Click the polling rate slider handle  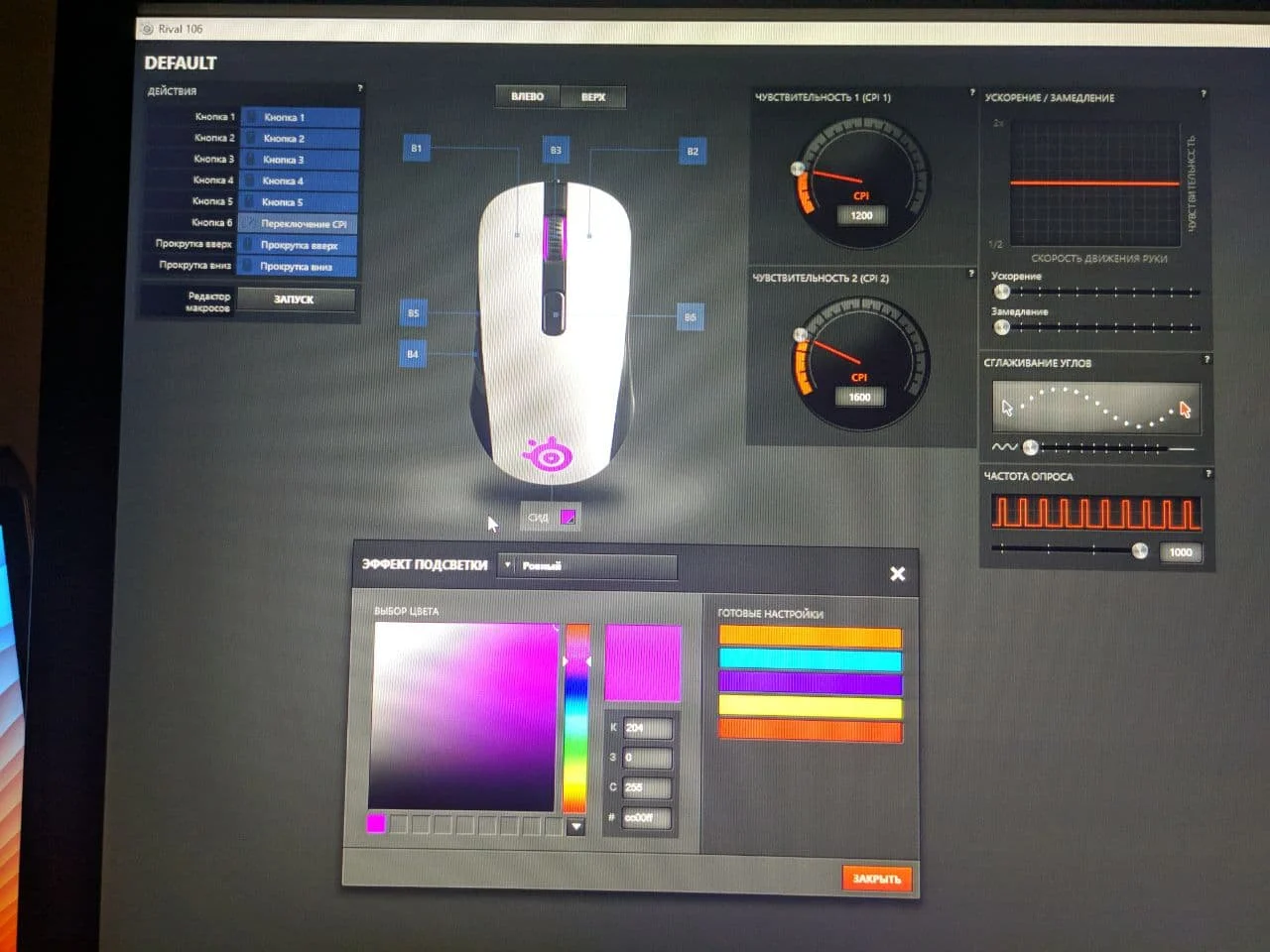(1140, 550)
